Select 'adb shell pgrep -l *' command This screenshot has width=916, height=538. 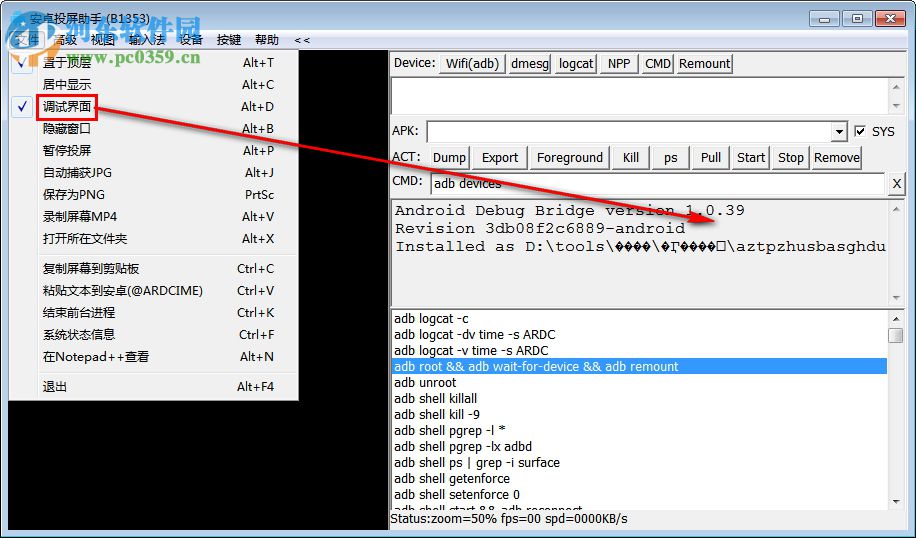pyautogui.click(x=639, y=431)
